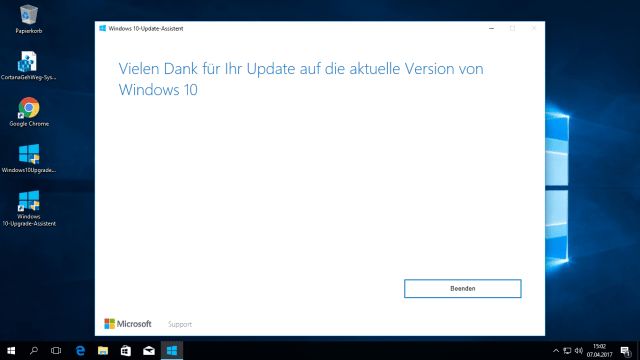Click the "Vielen Dank für Ihr Update" heading
This screenshot has height=360, width=640.
point(301,79)
